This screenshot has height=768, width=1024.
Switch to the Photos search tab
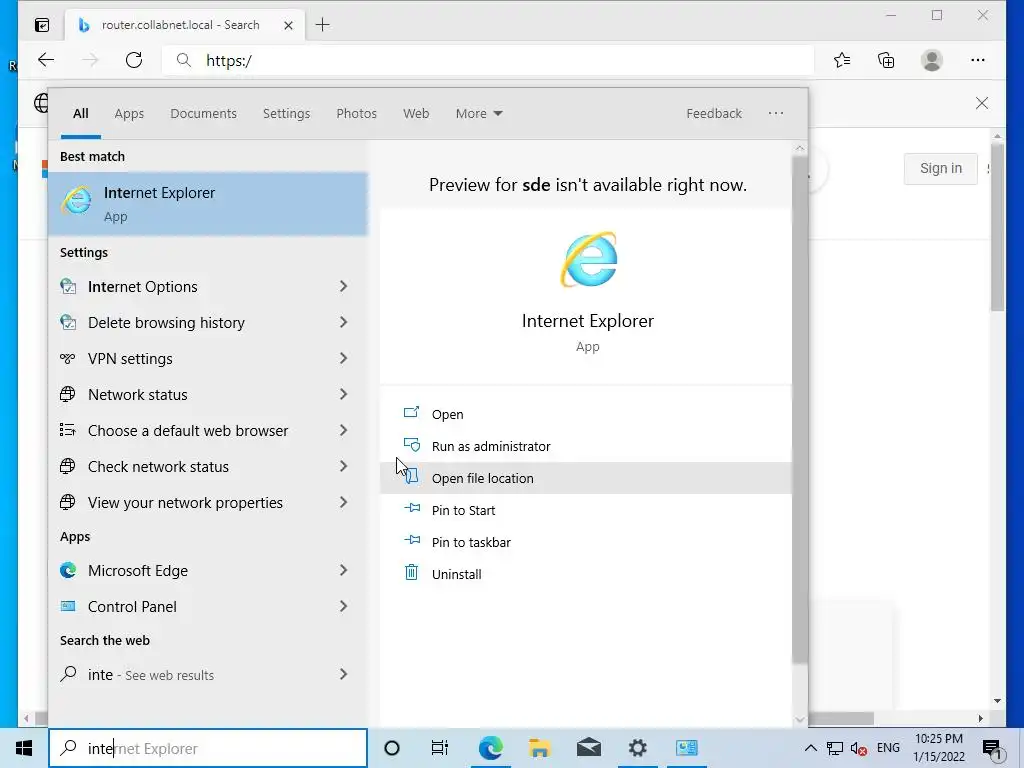coord(356,113)
